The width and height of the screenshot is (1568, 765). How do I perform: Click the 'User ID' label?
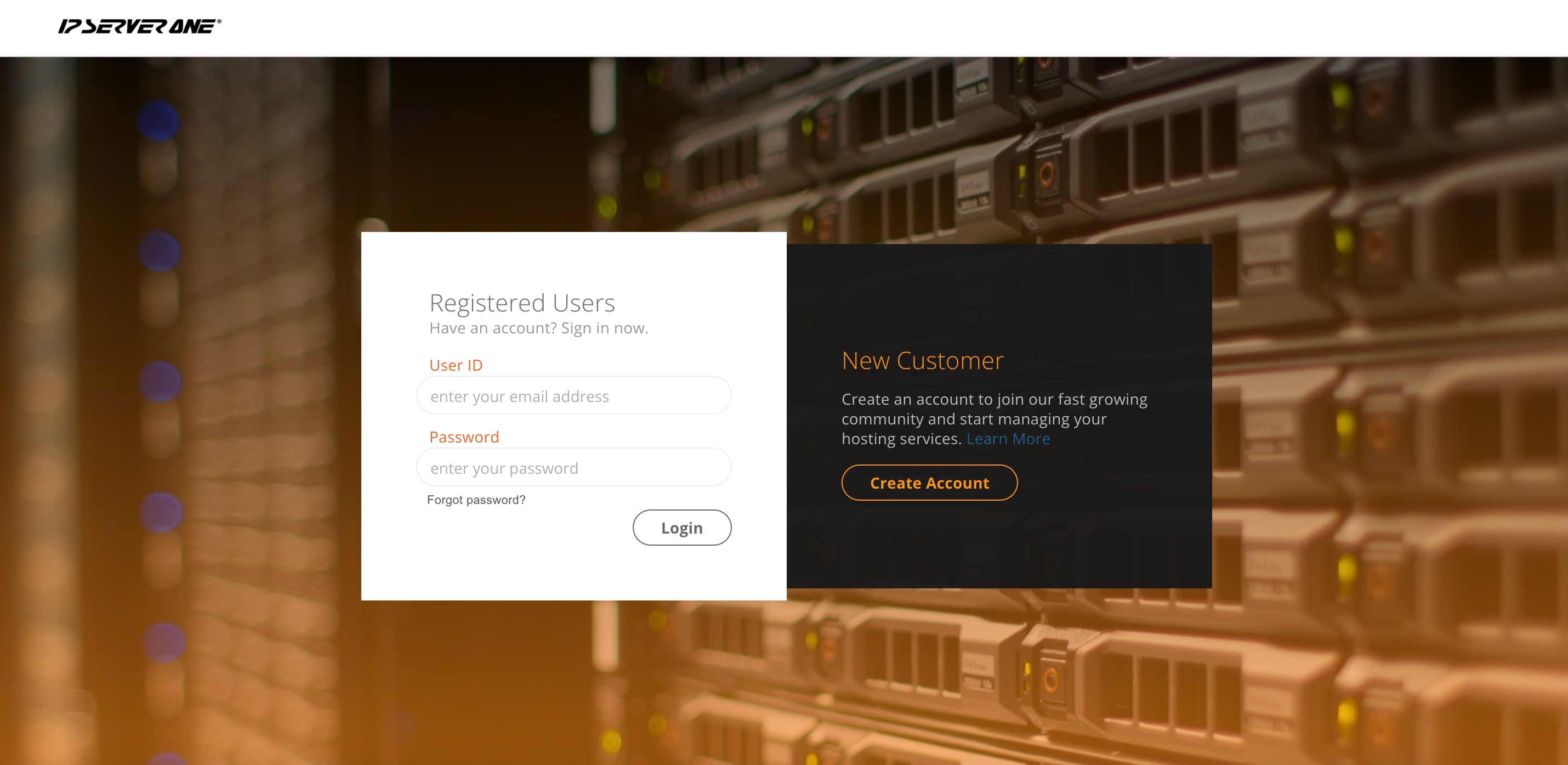pos(456,365)
